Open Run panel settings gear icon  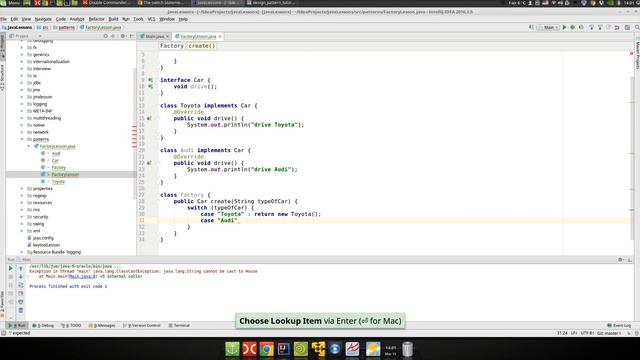click(620, 260)
